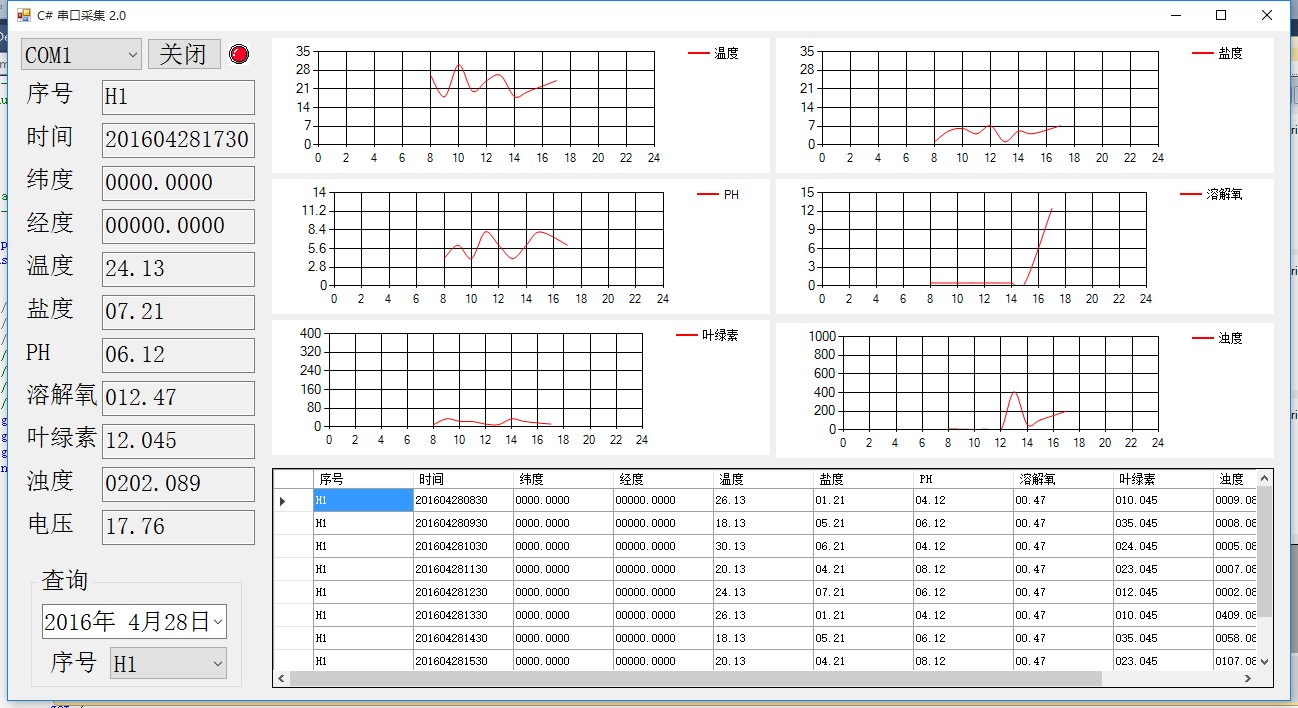The image size is (1298, 708).
Task: Click the 电压 field showing 17.76
Action: [177, 527]
